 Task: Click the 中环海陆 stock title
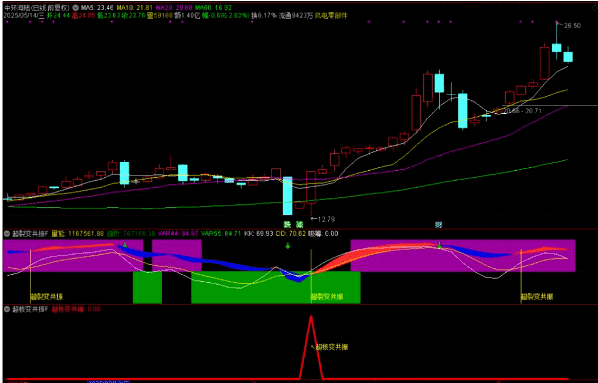(x=15, y=8)
